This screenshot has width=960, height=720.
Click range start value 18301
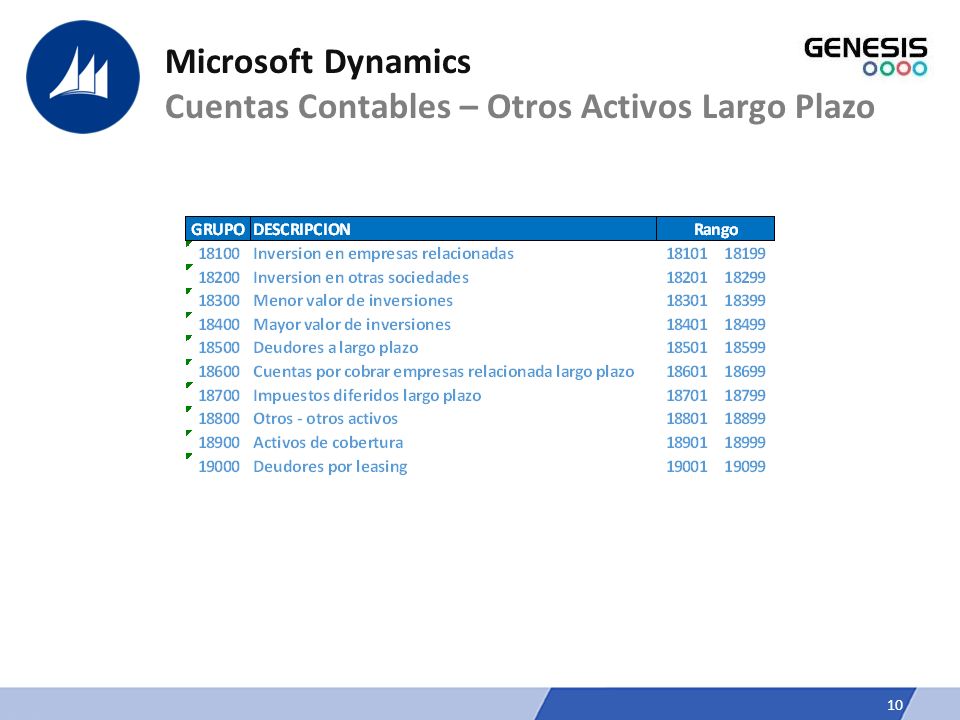tap(686, 301)
